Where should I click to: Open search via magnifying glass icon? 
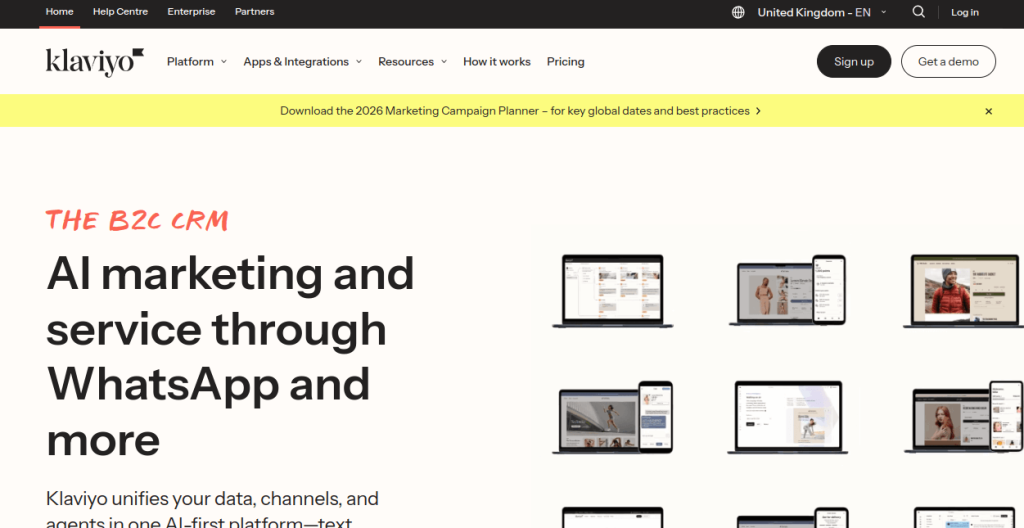tap(918, 12)
